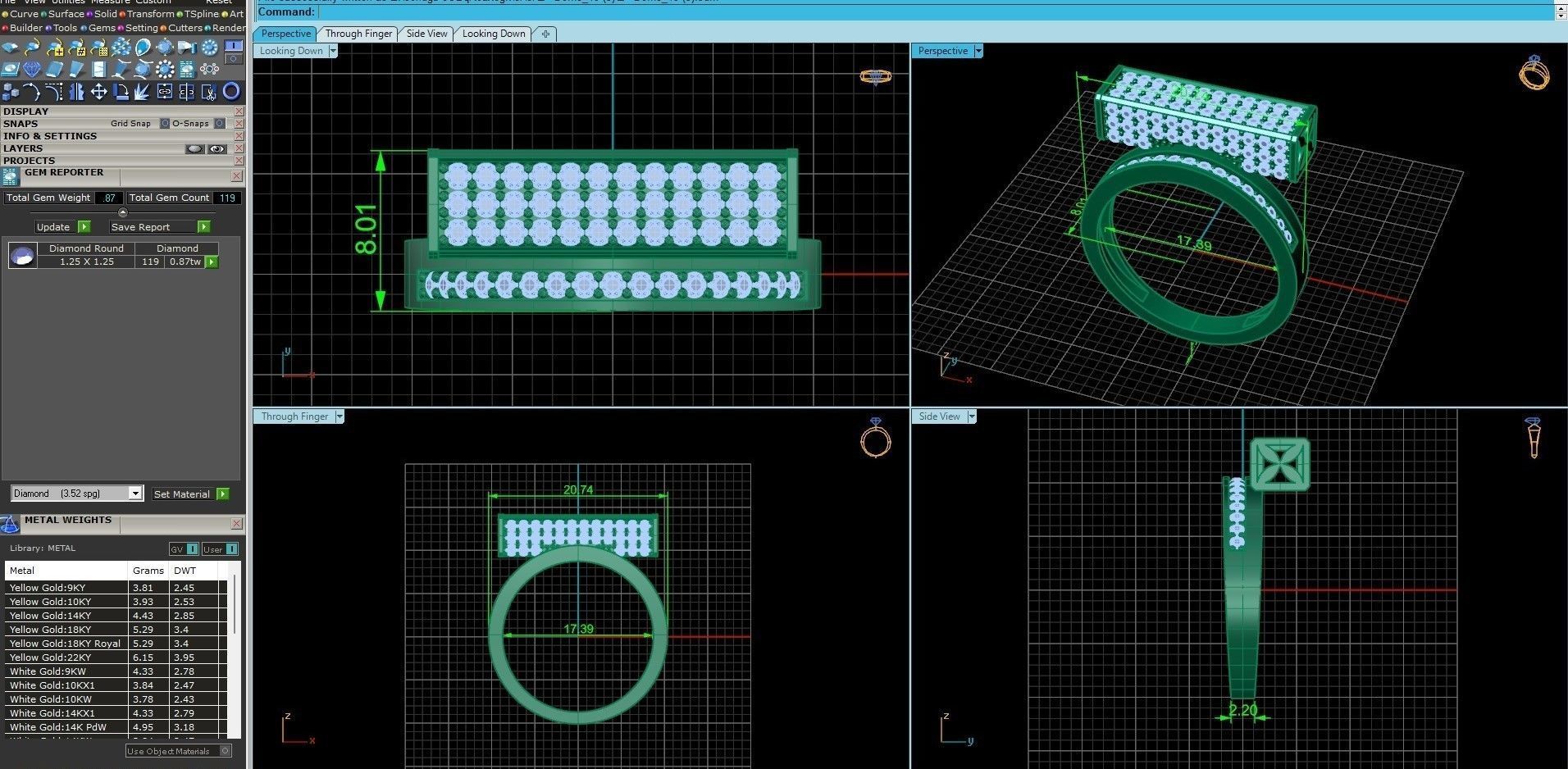Select the 'White Gold:14K PdW' row
1568x769 pixels.
click(x=115, y=727)
